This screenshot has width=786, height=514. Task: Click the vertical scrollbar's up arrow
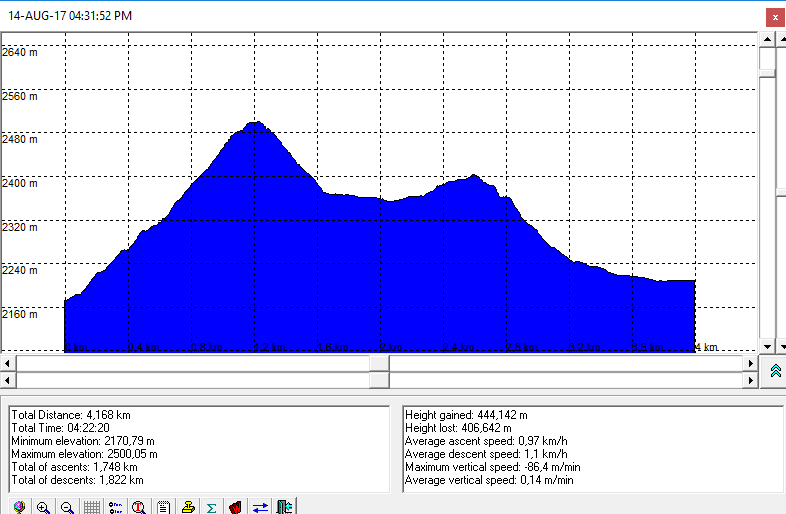click(768, 39)
